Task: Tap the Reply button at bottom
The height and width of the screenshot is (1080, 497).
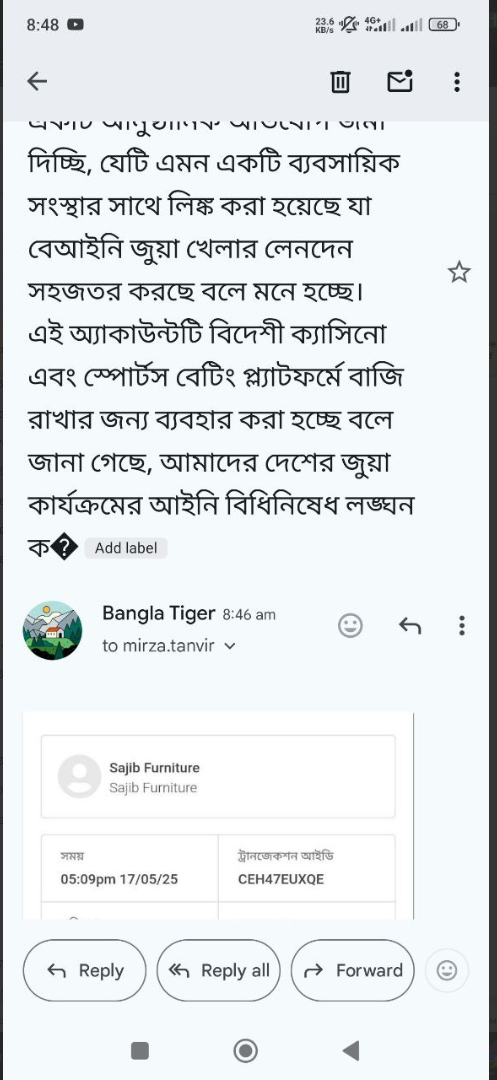Action: (x=85, y=970)
